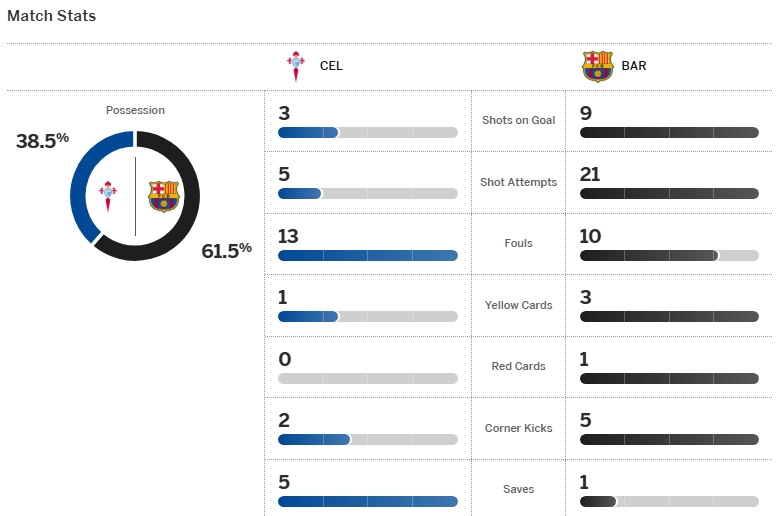Select the Yellow Cards stat label
Screen dimensions: 779x516
518,305
